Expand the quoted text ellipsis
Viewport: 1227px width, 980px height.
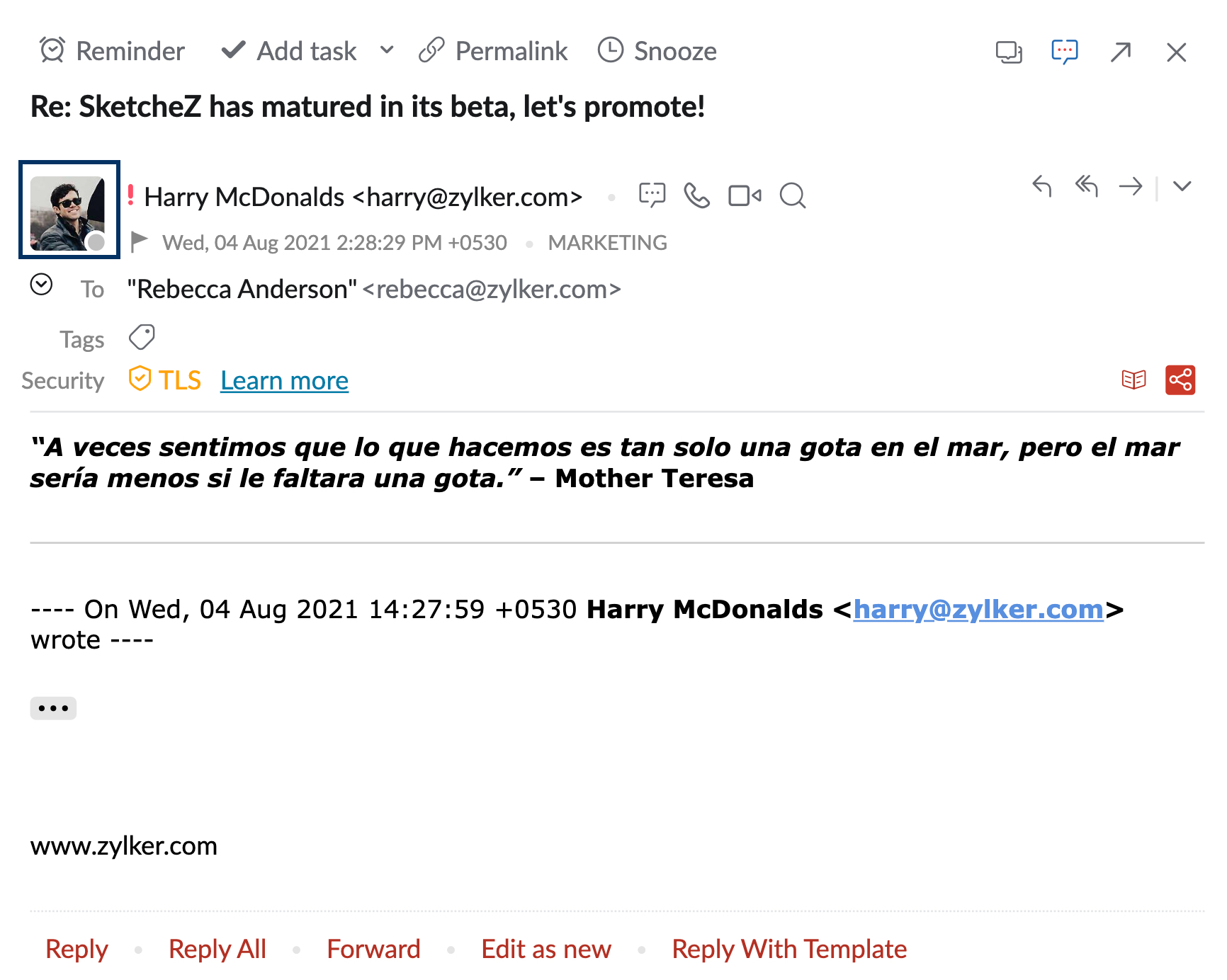tap(53, 708)
